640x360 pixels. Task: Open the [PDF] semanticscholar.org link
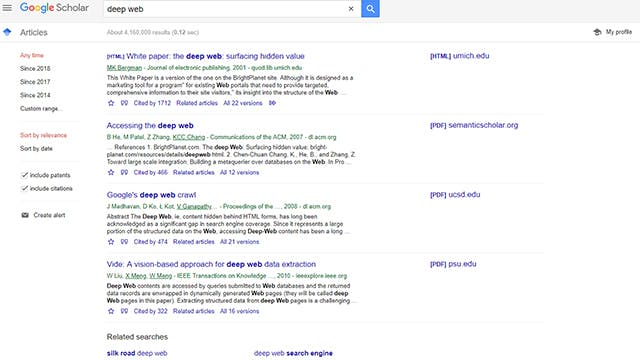[474, 125]
